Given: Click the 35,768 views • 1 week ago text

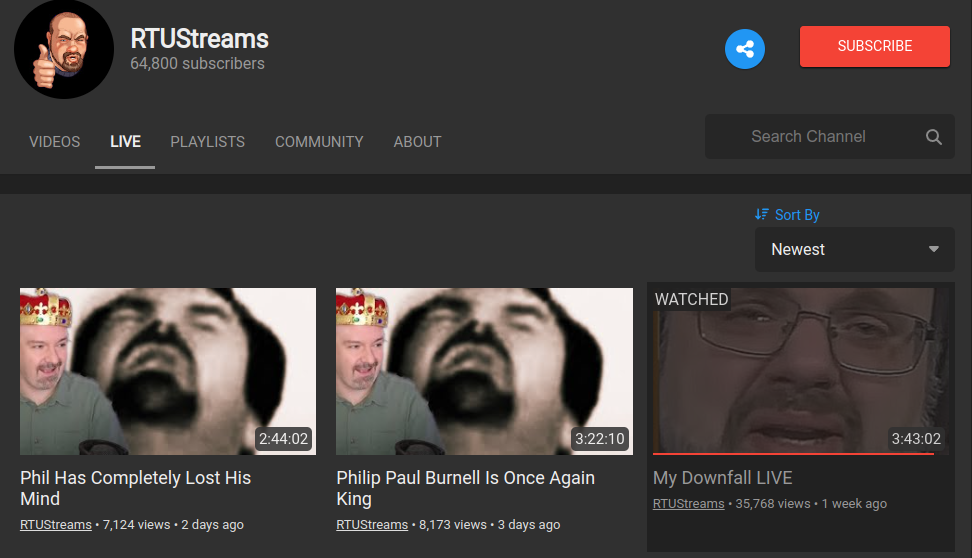Looking at the screenshot, I should pos(811,504).
